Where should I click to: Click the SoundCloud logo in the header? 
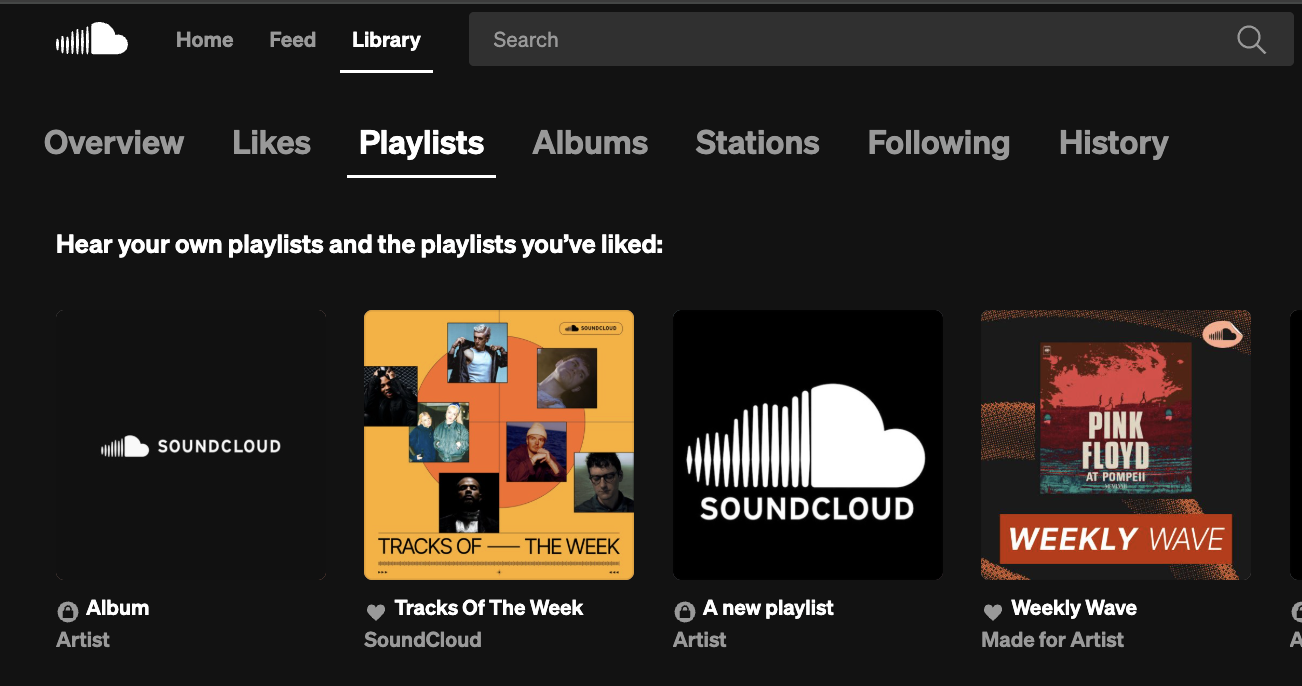92,40
